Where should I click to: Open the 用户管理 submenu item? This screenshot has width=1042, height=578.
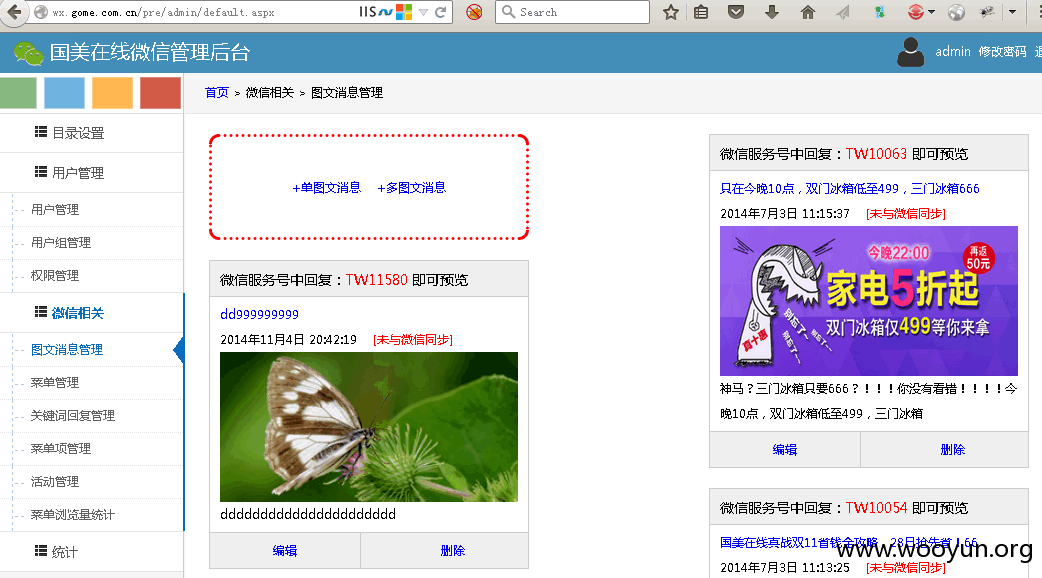click(54, 209)
